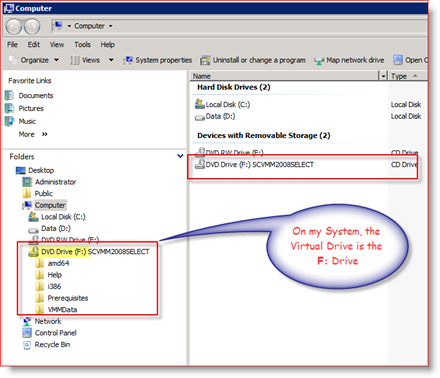
Task: Expand the Views dropdown arrow
Action: pos(111,60)
